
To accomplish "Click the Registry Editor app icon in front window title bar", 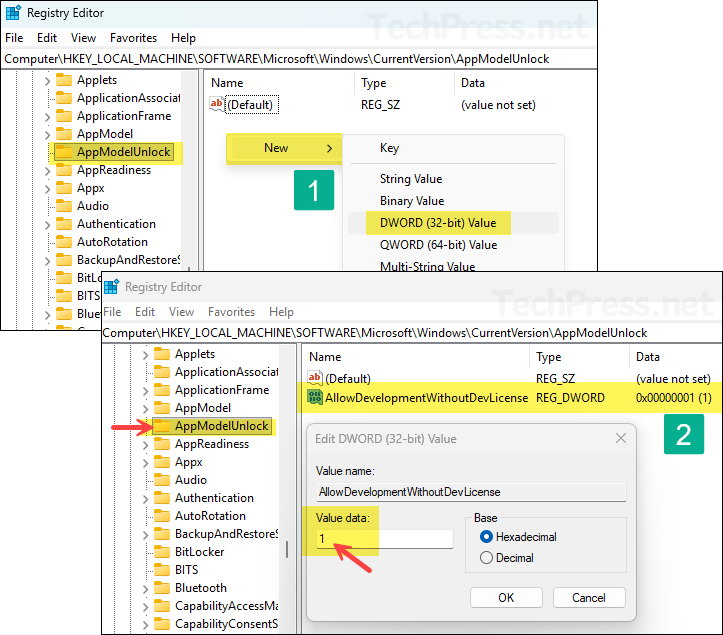I will point(112,286).
